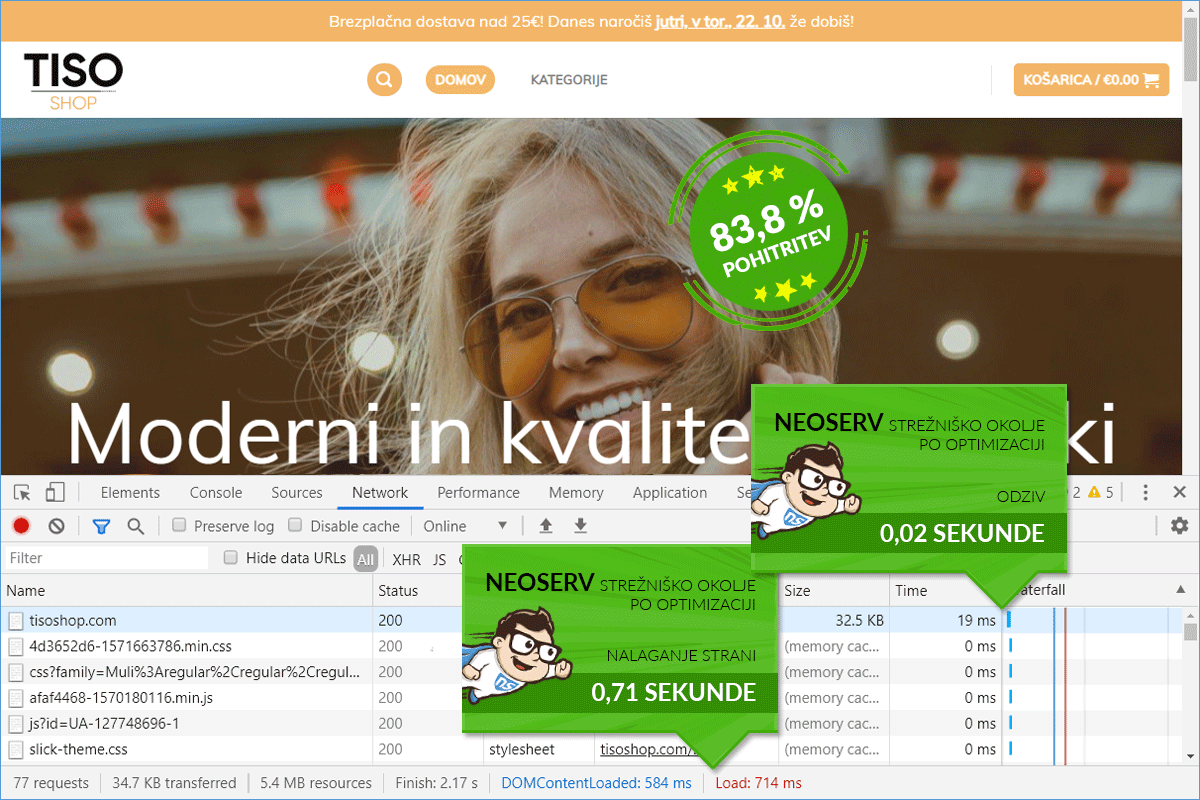Tick the Hide data URLs checkbox
Screen dimensions: 1200x800
tap(231, 557)
